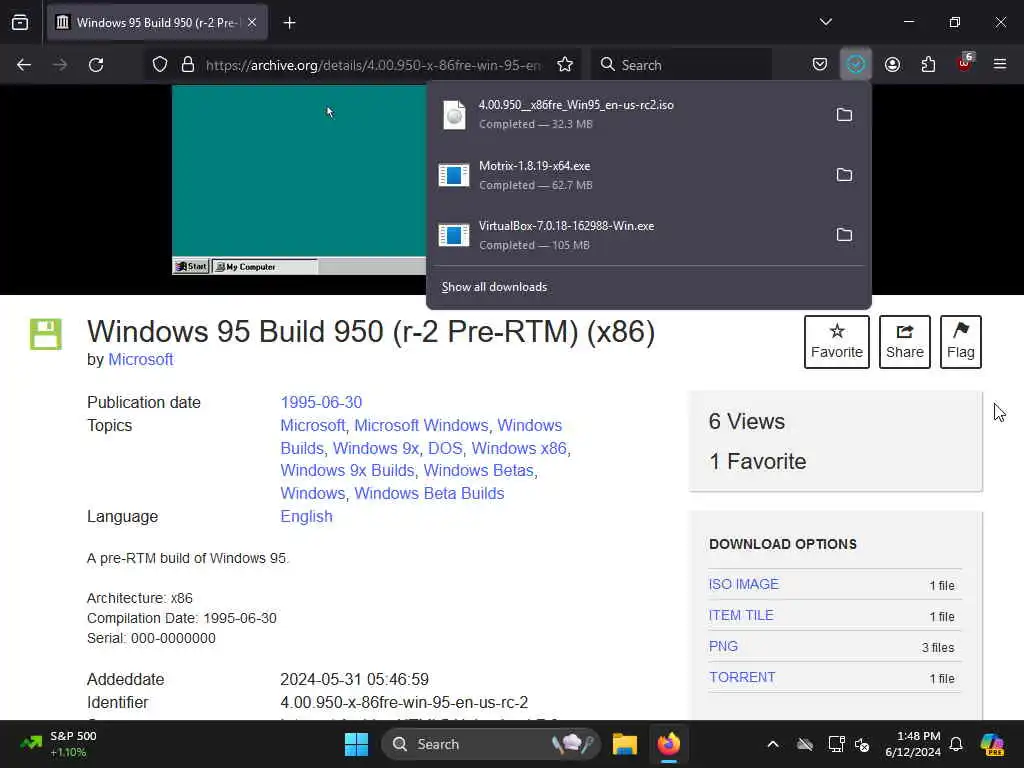The height and width of the screenshot is (768, 1024).
Task: Select the Windows 95 Build 950 tab
Action: click(x=157, y=23)
